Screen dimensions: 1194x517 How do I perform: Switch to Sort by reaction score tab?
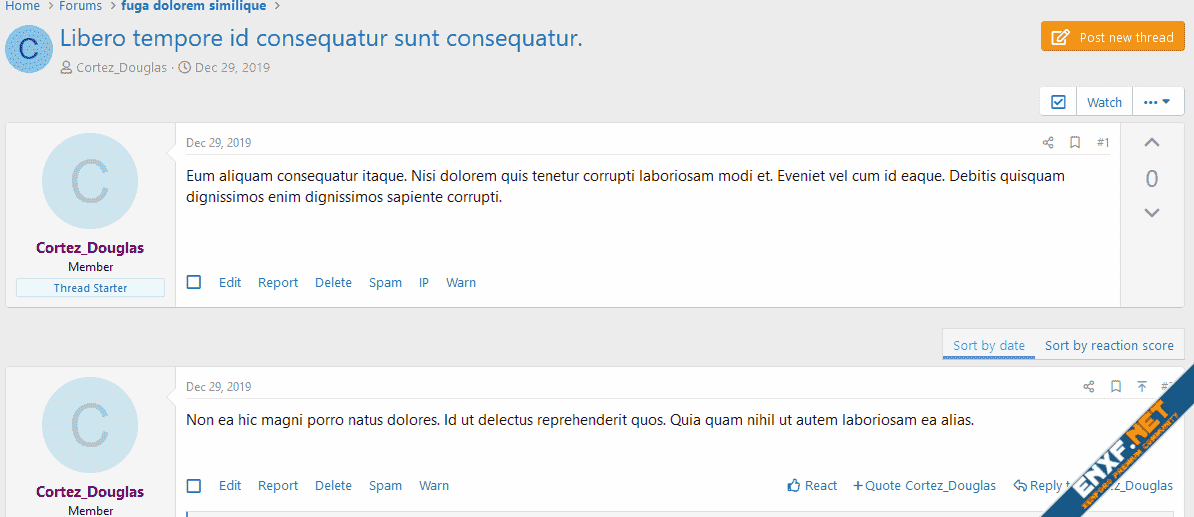click(x=1109, y=345)
